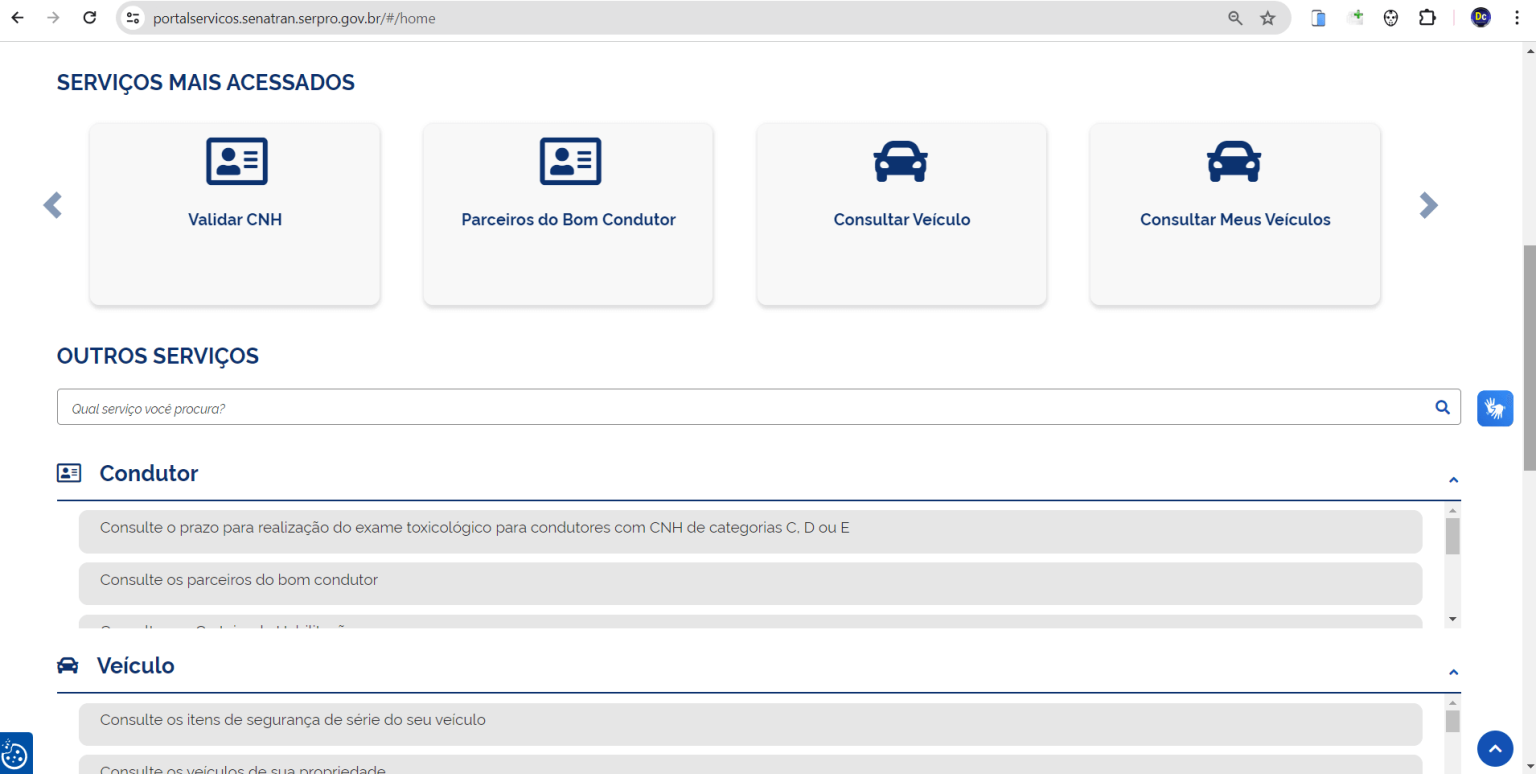Viewport: 1536px width, 774px height.
Task: Click the back-to-top circular arrow icon
Action: coord(1495,748)
